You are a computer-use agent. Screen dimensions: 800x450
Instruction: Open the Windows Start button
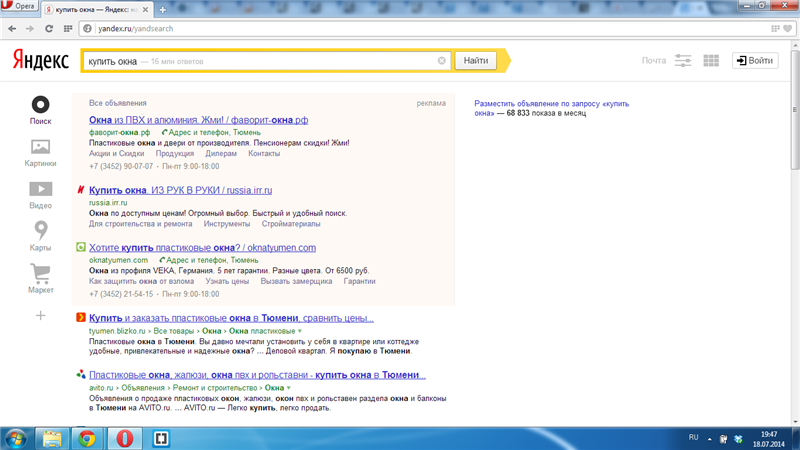(x=15, y=439)
